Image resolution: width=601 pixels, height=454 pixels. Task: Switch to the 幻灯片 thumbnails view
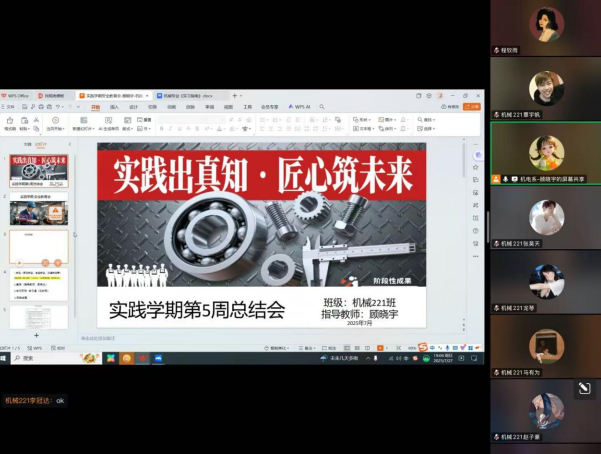point(42,144)
